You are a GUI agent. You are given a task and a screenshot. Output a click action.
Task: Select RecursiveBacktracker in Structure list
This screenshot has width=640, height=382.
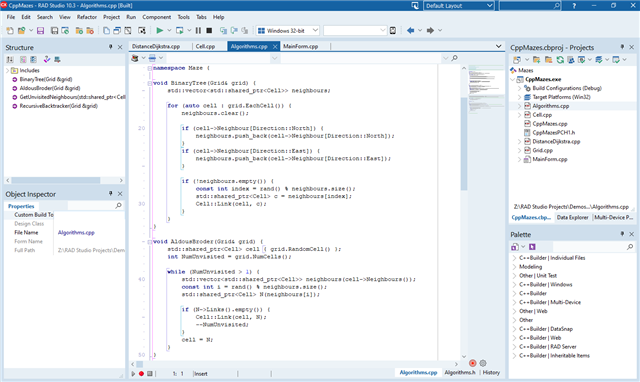pyautogui.click(x=58, y=106)
